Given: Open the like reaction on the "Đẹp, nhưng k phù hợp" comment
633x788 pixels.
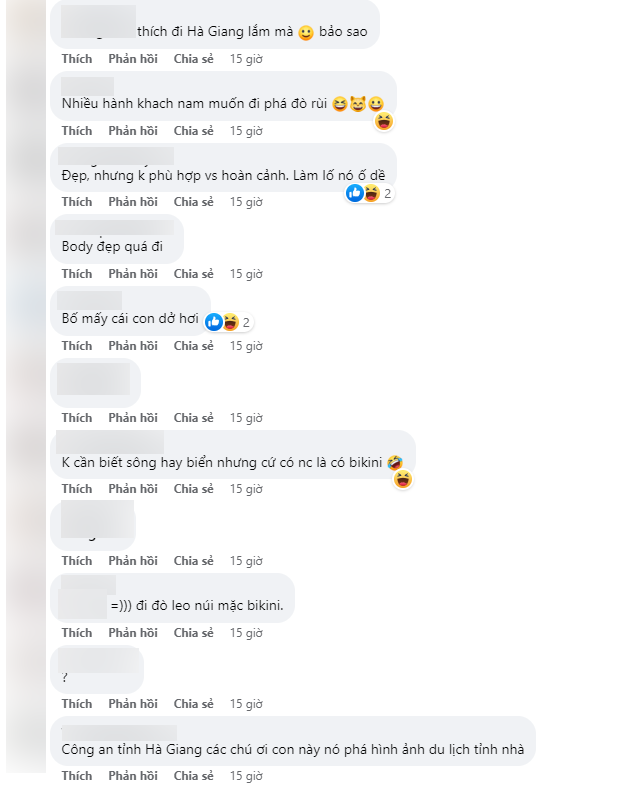Looking at the screenshot, I should tap(355, 193).
